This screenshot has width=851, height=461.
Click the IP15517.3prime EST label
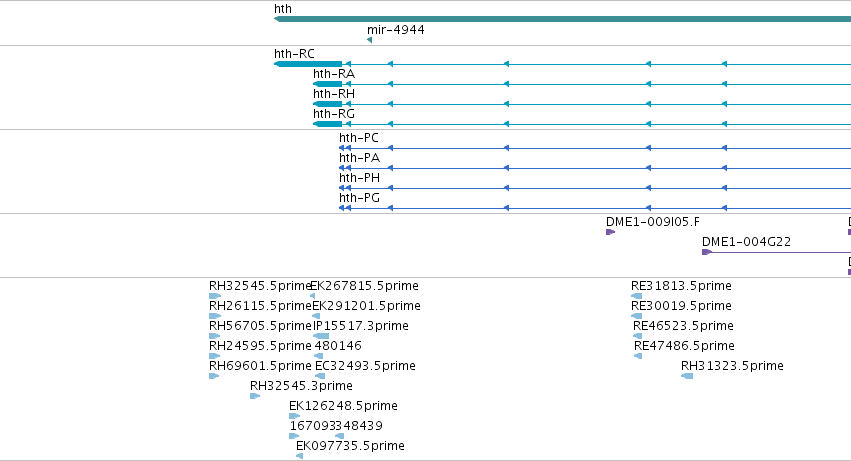pos(361,326)
